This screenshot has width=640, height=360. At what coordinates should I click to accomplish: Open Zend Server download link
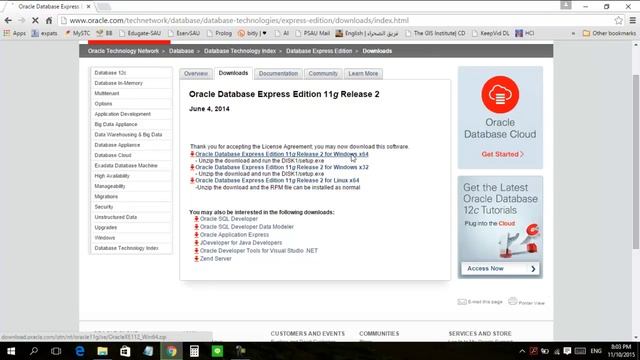click(x=216, y=259)
